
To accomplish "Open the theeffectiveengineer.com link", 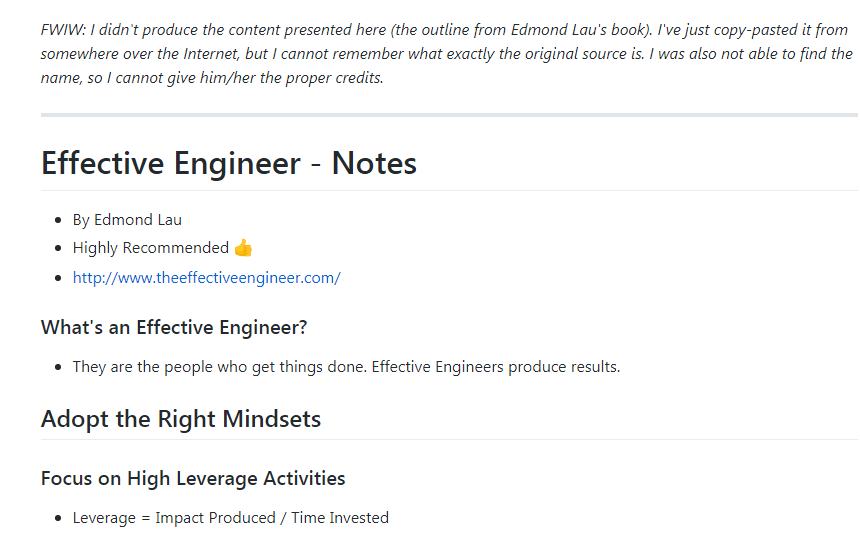I will click(206, 277).
